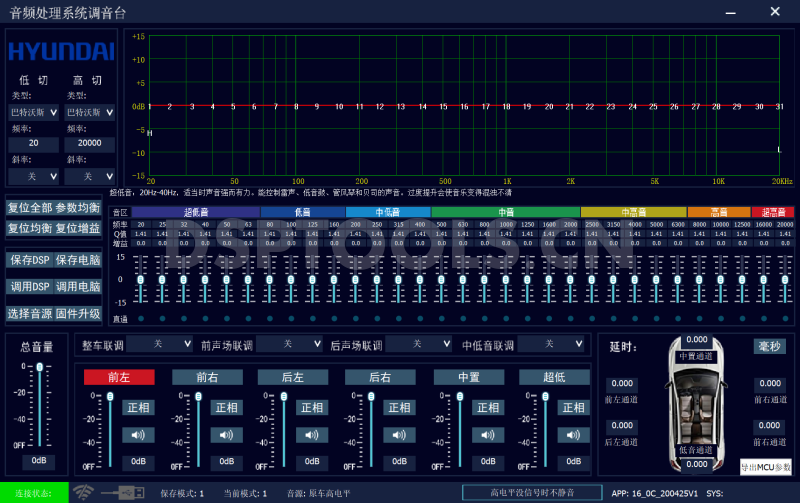The height and width of the screenshot is (503, 800).
Task: Select the 超低 channel tab
Action: [x=554, y=377]
